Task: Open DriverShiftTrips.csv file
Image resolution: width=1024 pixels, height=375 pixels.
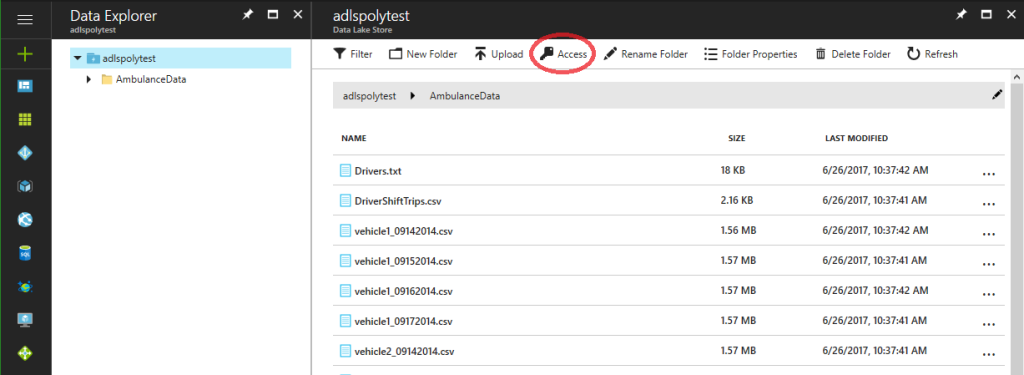Action: pyautogui.click(x=398, y=201)
